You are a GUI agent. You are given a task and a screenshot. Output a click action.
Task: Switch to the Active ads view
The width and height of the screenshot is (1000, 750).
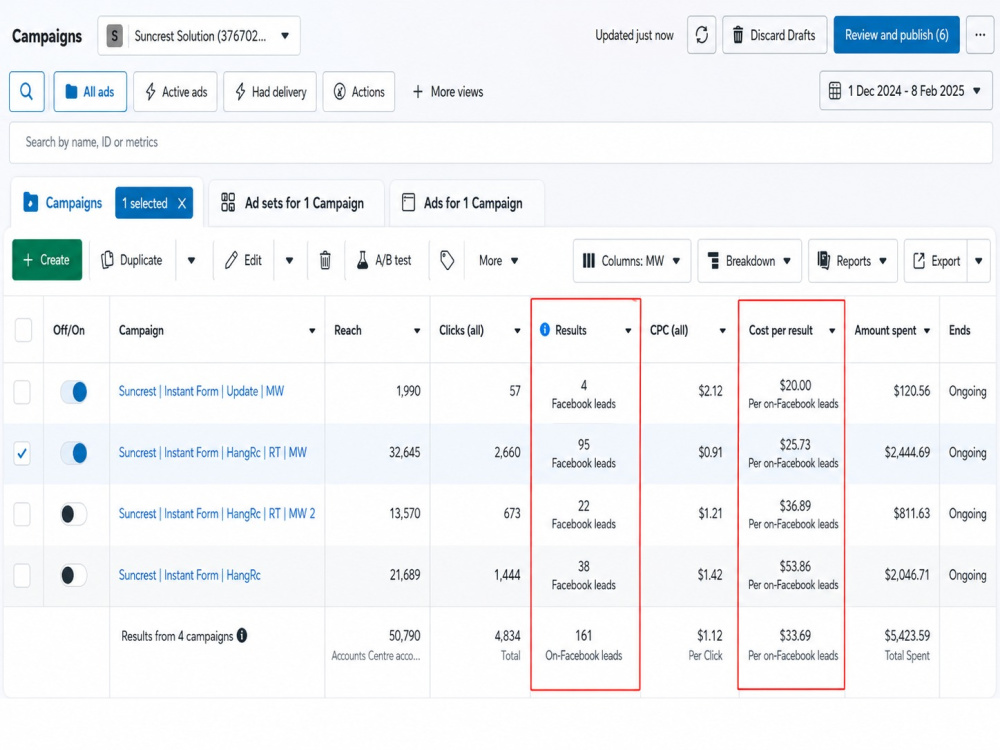click(x=175, y=92)
